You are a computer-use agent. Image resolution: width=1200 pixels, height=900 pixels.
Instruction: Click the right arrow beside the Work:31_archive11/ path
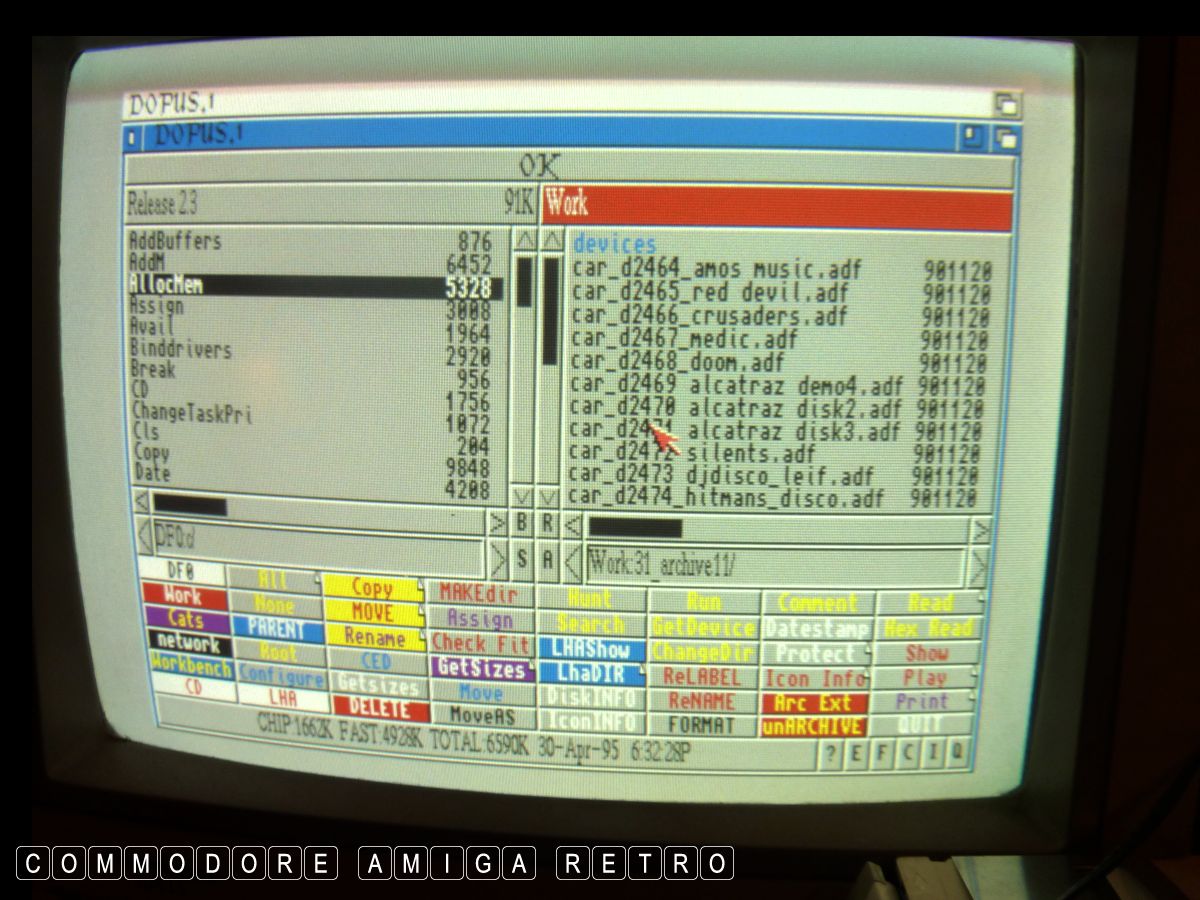coord(977,566)
